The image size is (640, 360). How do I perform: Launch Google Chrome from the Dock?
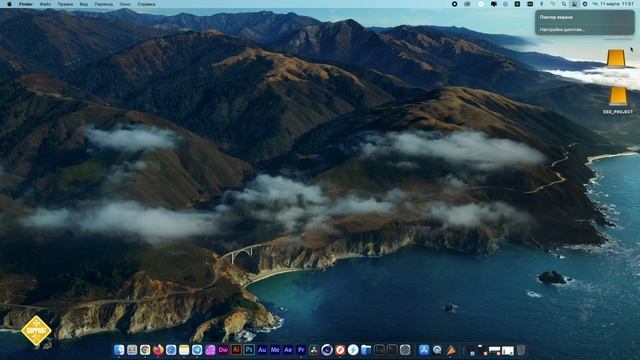tap(145, 350)
